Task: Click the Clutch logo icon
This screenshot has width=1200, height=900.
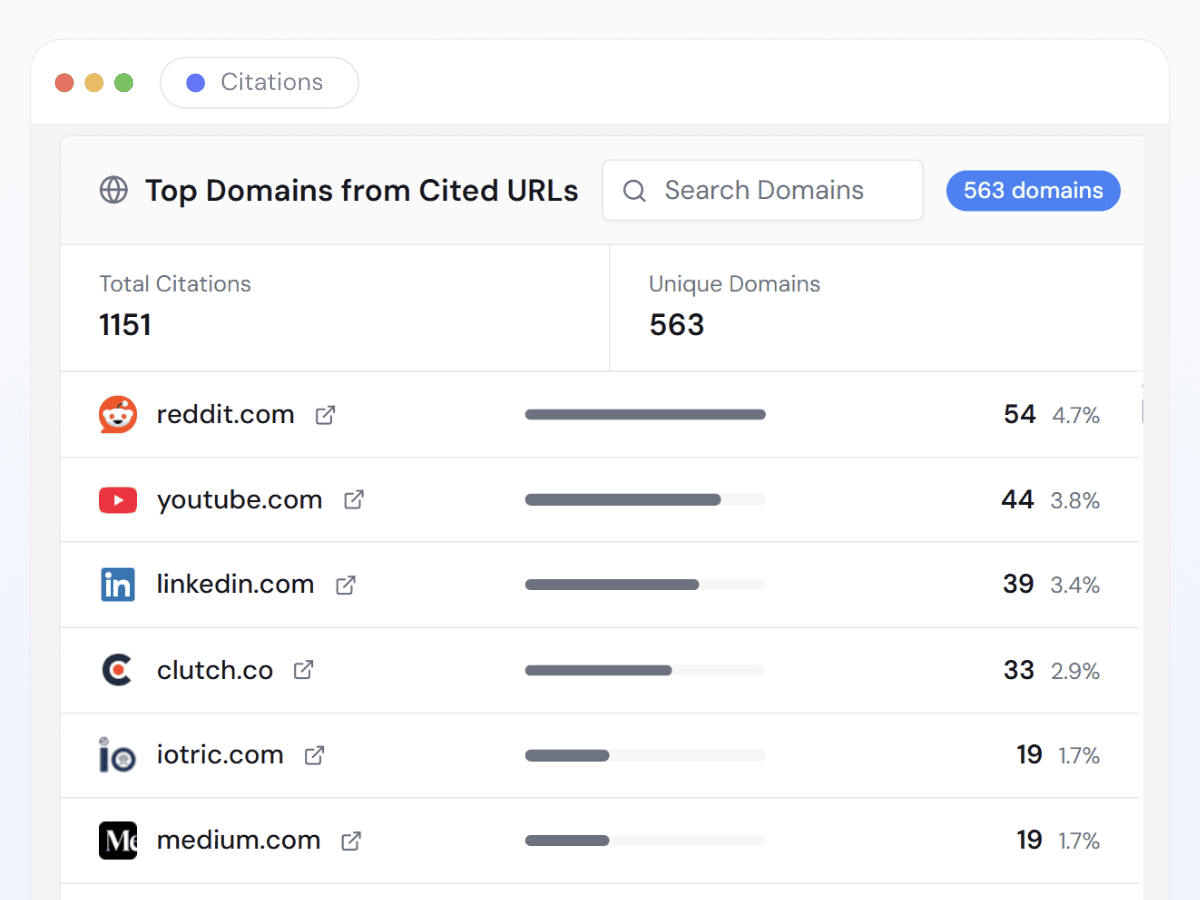Action: 117,670
